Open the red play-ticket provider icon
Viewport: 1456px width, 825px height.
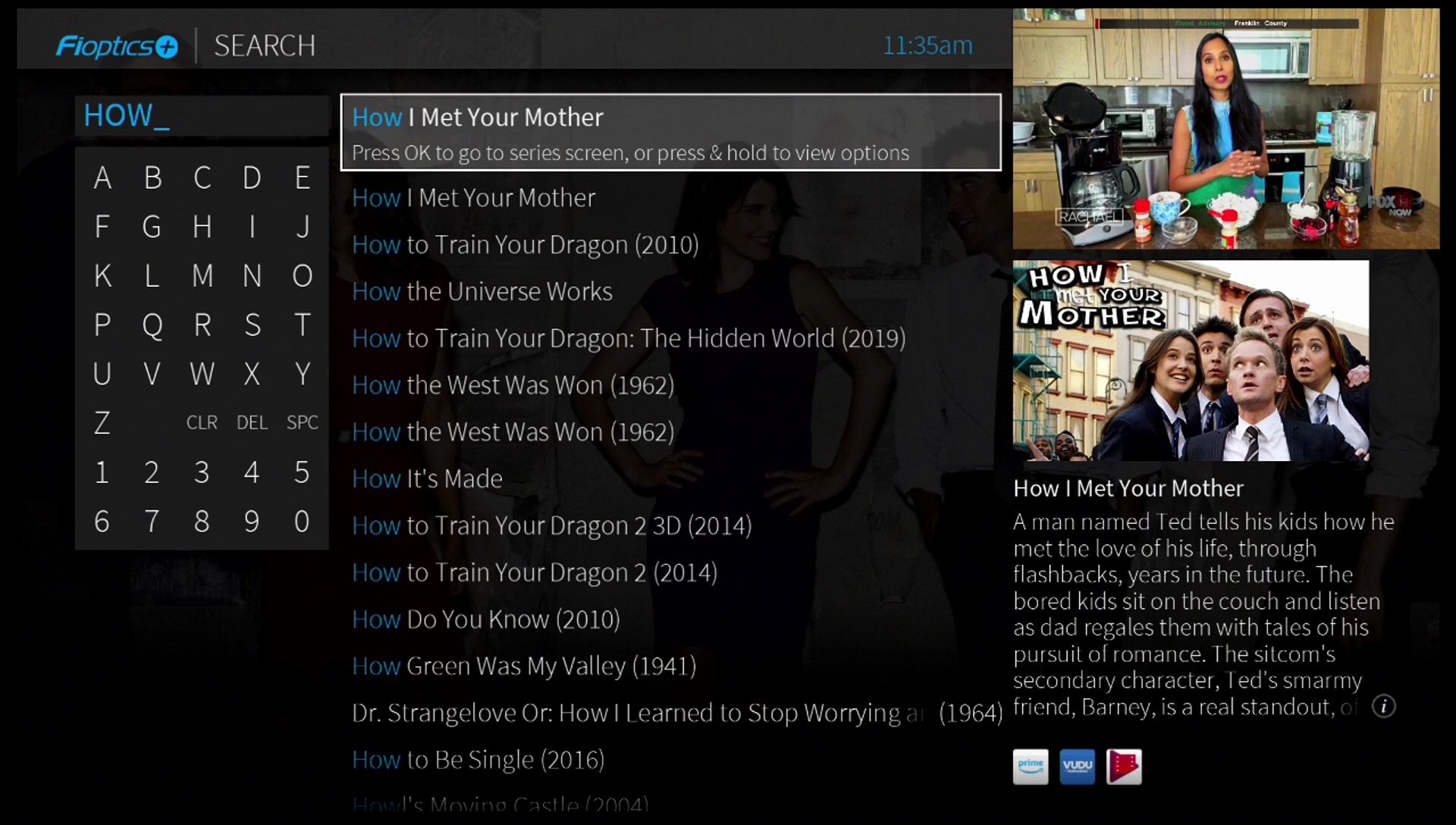pos(1124,767)
